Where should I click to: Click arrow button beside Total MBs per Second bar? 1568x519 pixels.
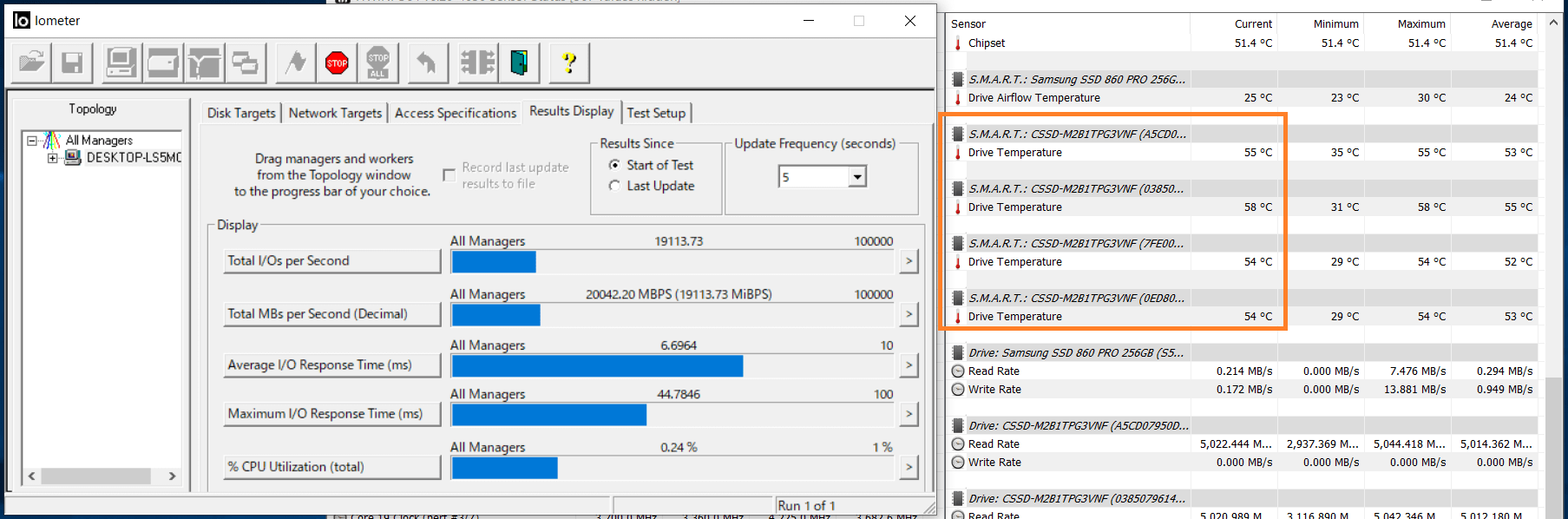pos(909,313)
